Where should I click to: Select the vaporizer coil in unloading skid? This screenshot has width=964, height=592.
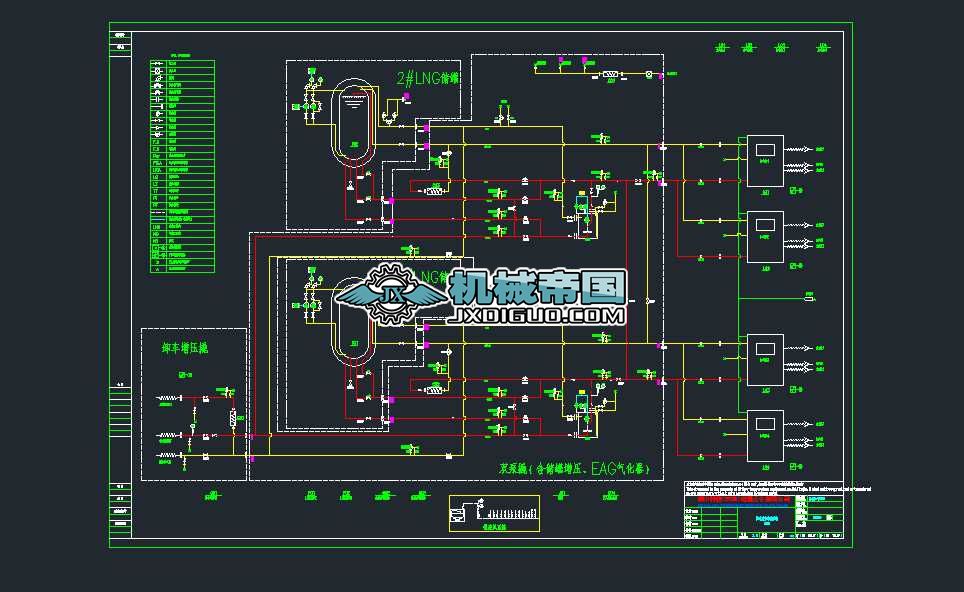[232, 418]
